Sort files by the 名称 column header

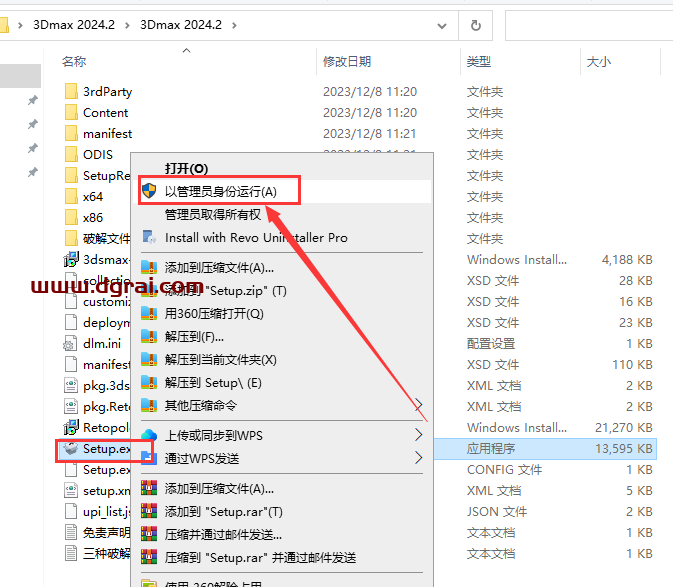click(x=74, y=61)
